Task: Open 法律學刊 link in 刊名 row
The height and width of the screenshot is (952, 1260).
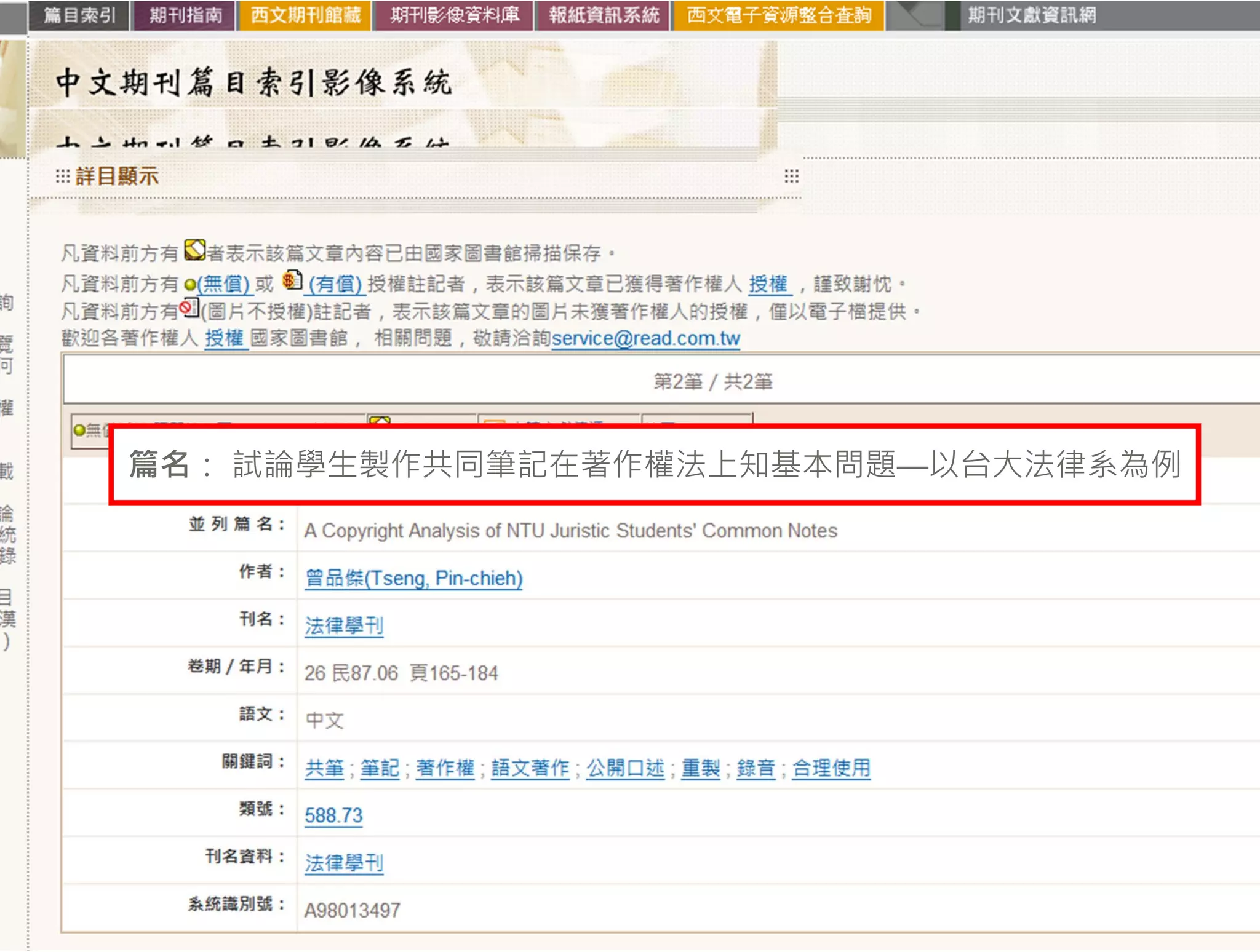Action: [x=344, y=626]
